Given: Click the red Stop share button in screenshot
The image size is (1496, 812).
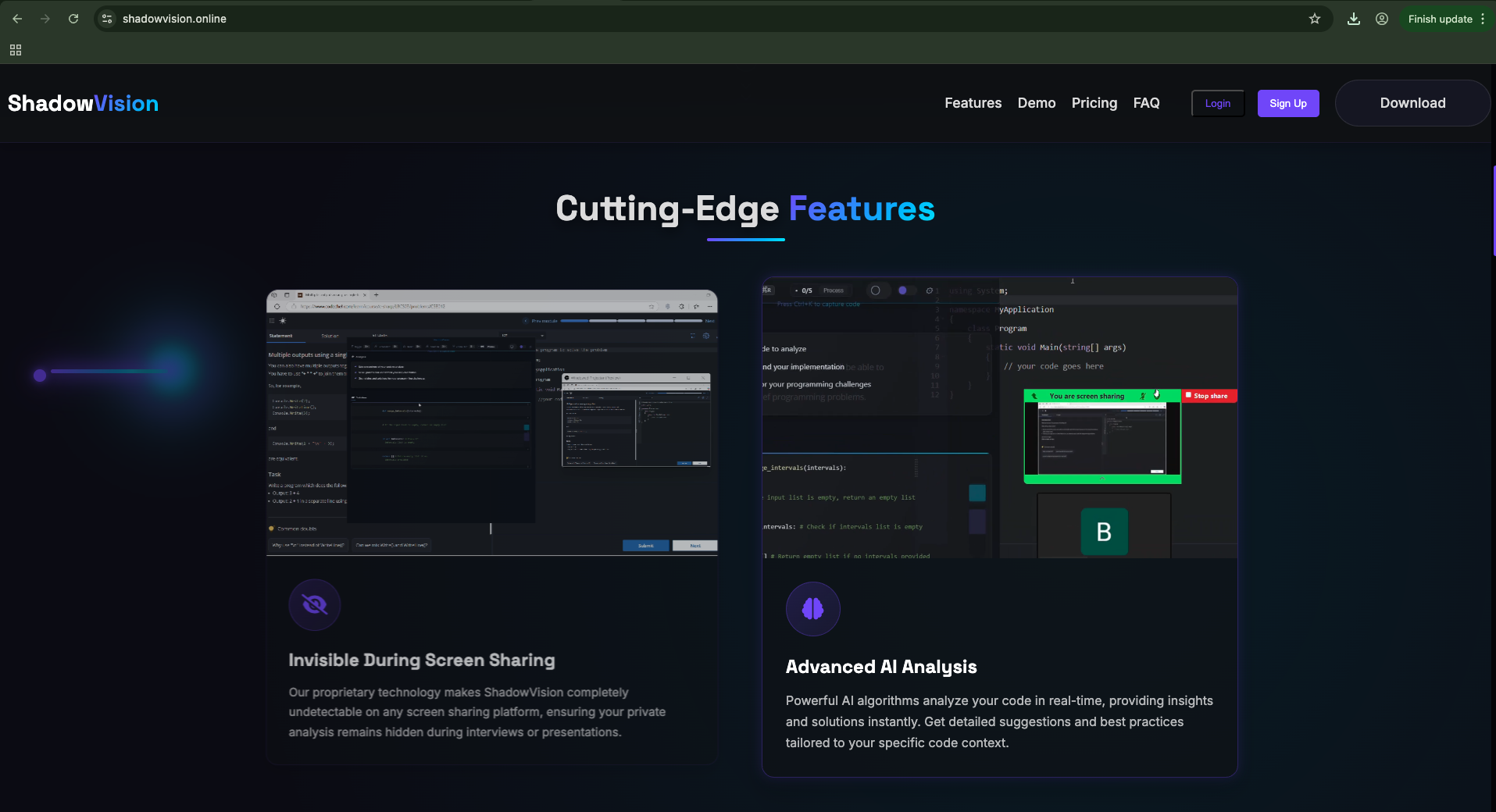Looking at the screenshot, I should pyautogui.click(x=1209, y=396).
